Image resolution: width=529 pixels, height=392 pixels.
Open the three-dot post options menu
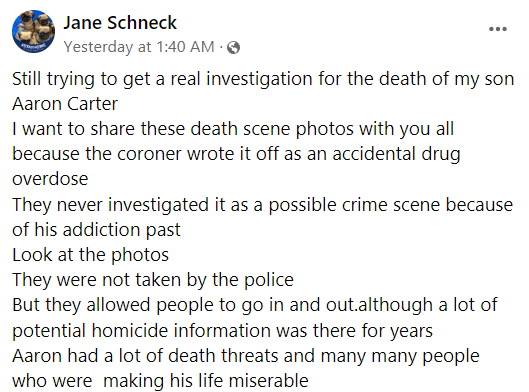498,29
